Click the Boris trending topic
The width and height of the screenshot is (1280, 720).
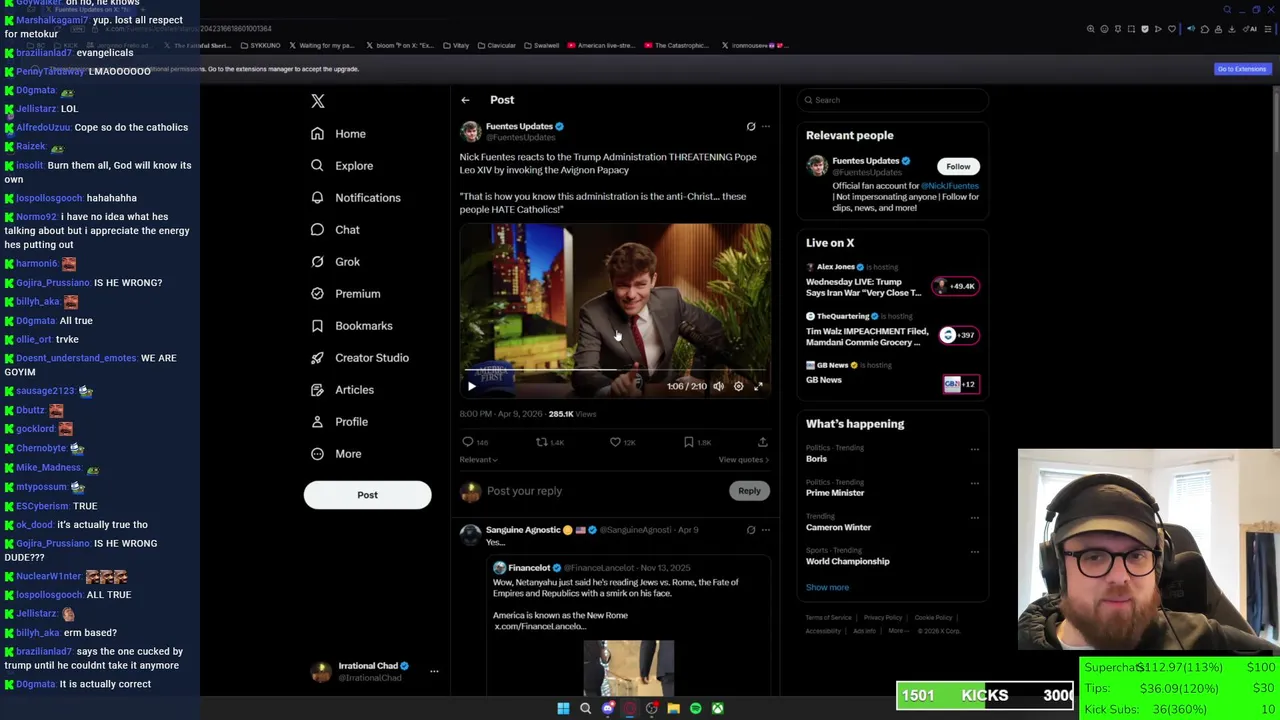pyautogui.click(x=817, y=459)
